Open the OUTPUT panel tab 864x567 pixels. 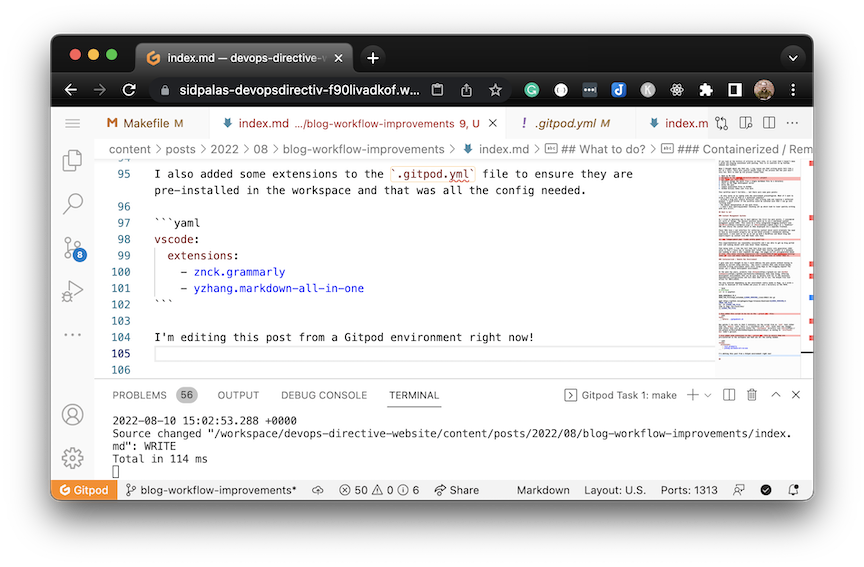238,395
